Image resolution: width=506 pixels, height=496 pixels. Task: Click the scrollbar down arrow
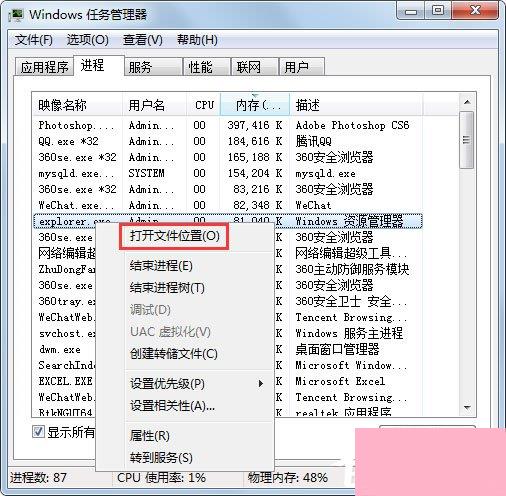[467, 408]
